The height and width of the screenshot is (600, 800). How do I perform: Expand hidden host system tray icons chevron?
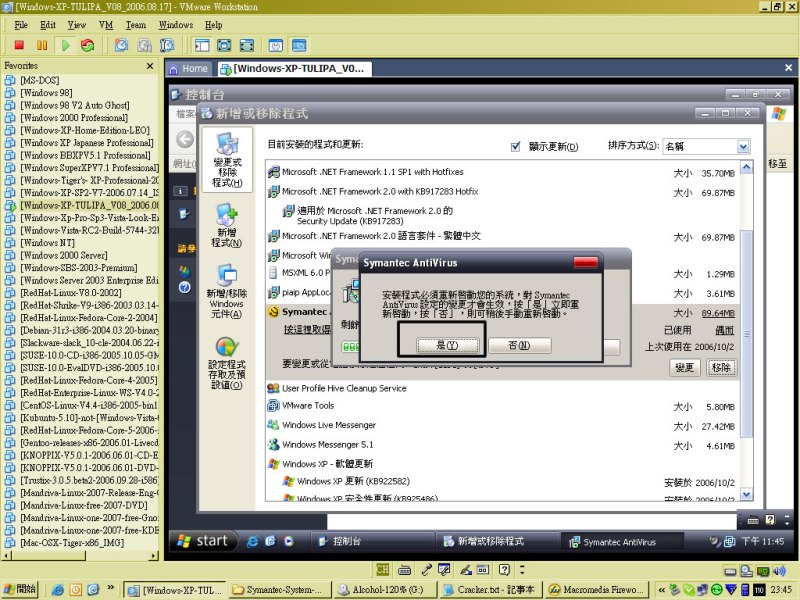click(x=662, y=589)
